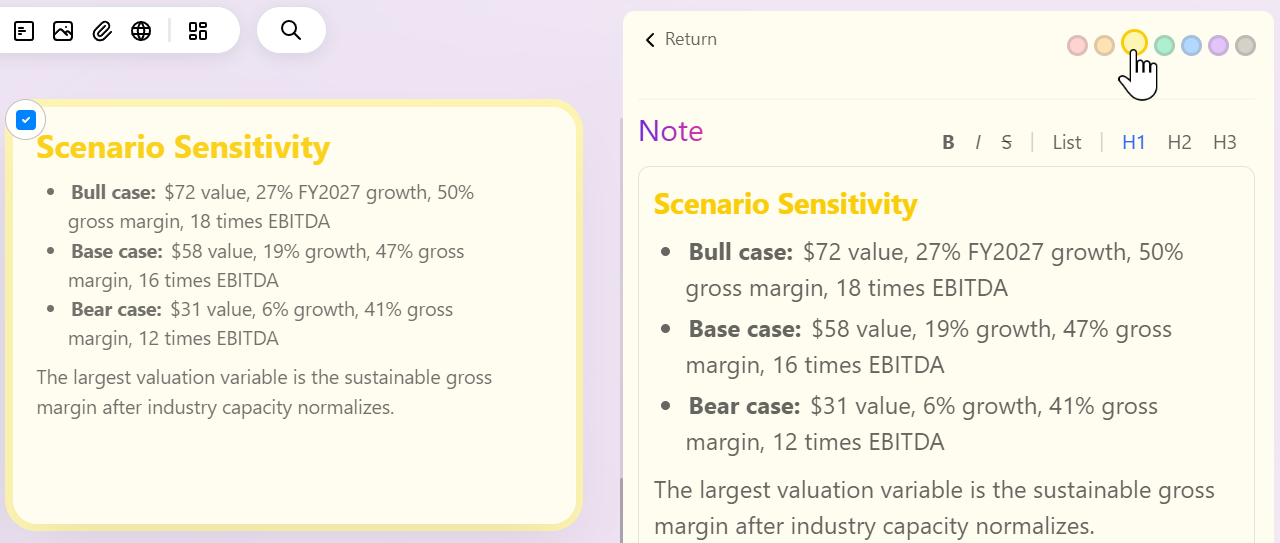This screenshot has height=543, width=1280.
Task: Choose the gray color swatch
Action: [1245, 45]
